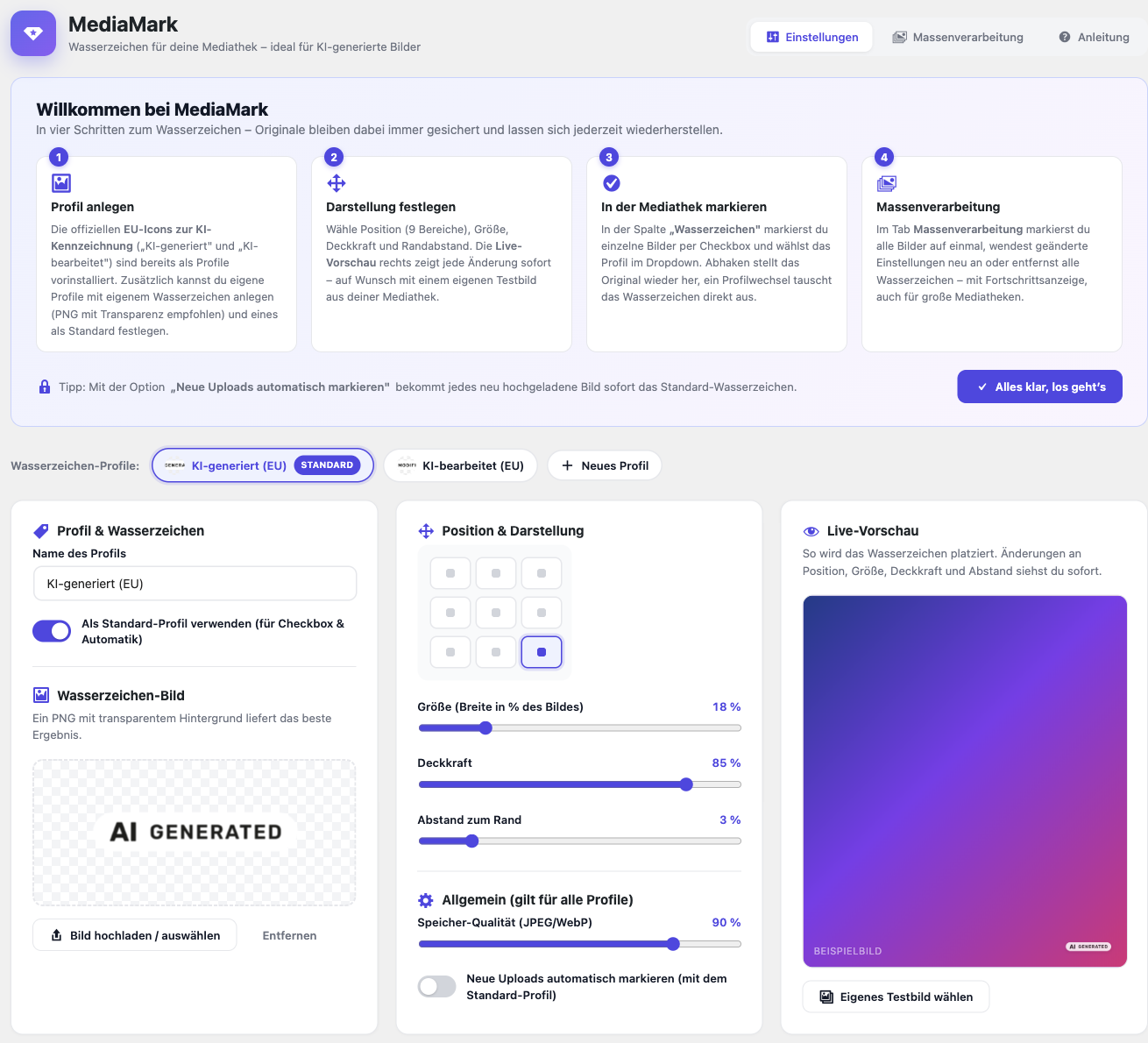
Task: Click the move icon beside Position & Darstellung
Action: 426,531
